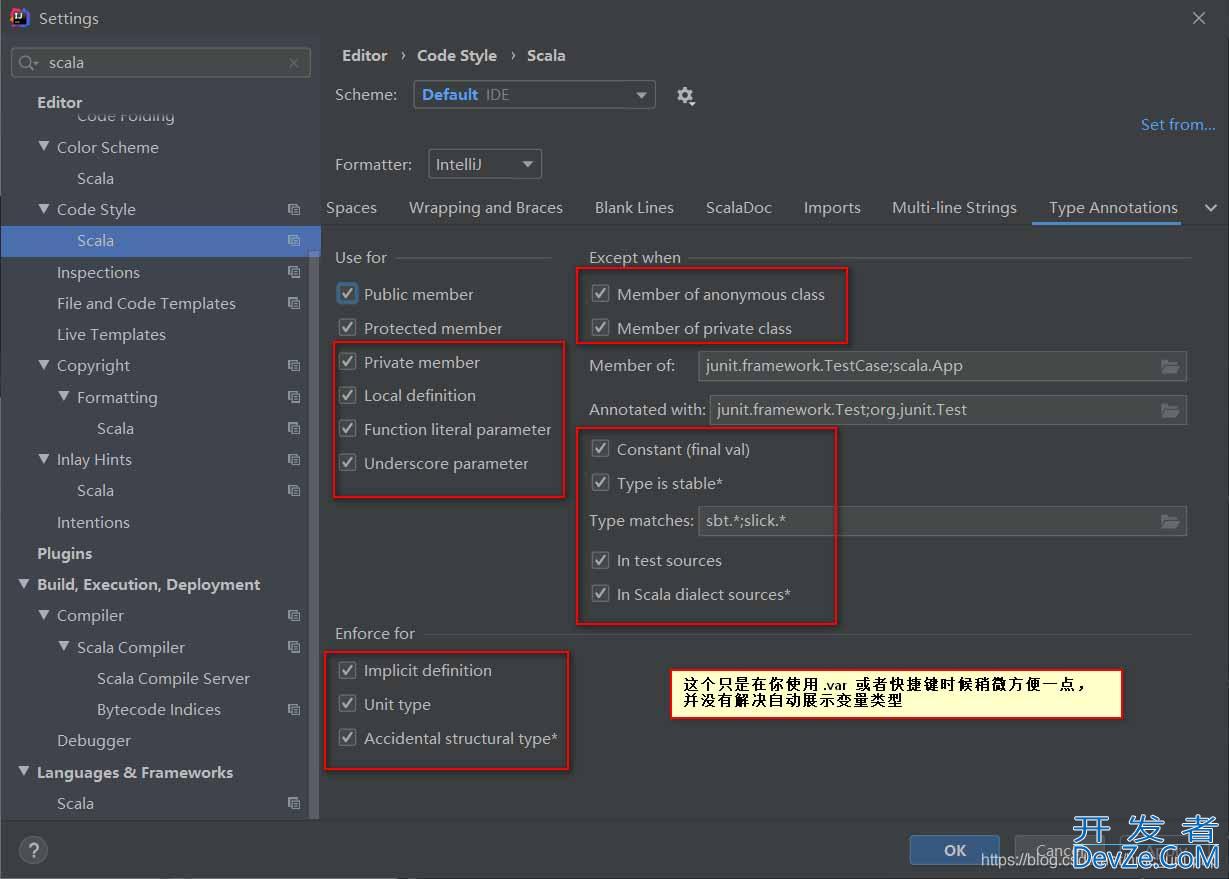This screenshot has height=879, width=1229.
Task: Toggle Underscore parameter checkbox
Action: pos(347,463)
